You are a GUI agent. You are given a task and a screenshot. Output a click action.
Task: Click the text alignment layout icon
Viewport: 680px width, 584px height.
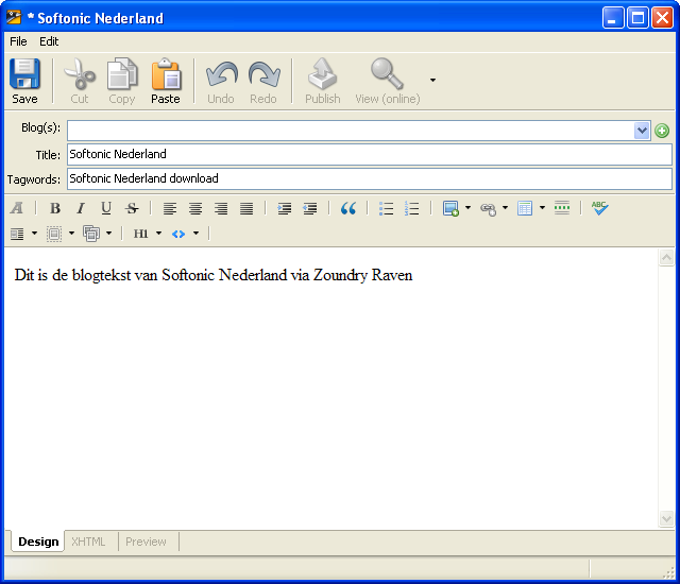[17, 234]
